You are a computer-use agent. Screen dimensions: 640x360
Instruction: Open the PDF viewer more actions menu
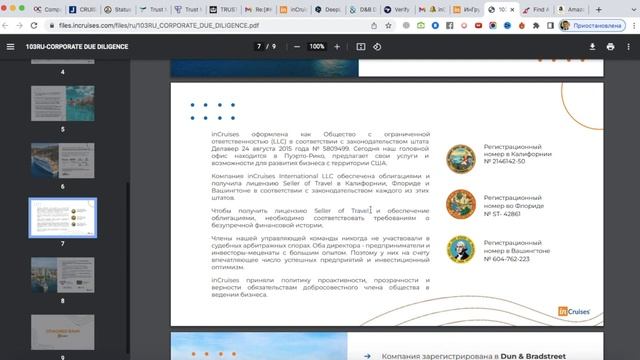pyautogui.click(x=628, y=47)
